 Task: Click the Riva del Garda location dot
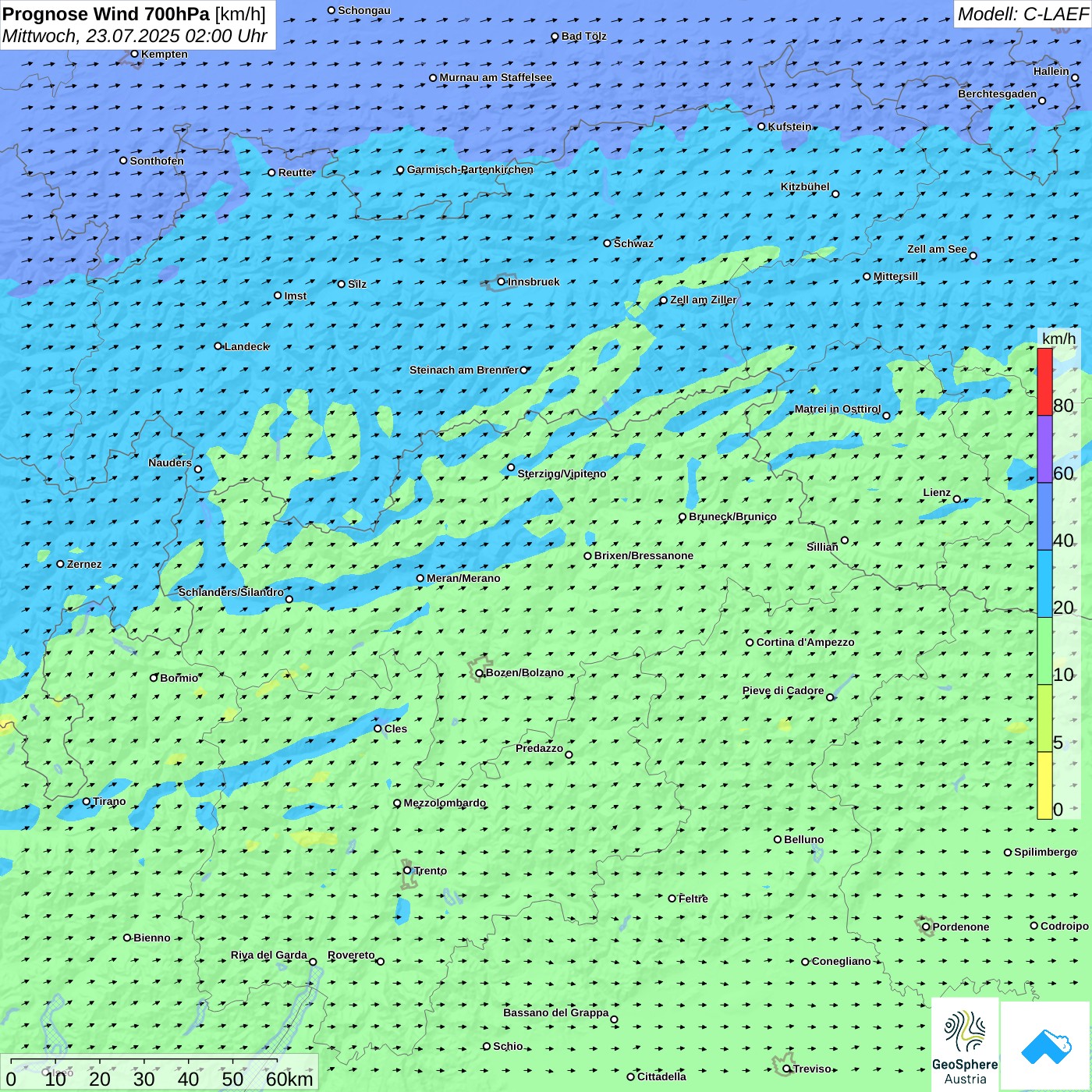click(313, 962)
